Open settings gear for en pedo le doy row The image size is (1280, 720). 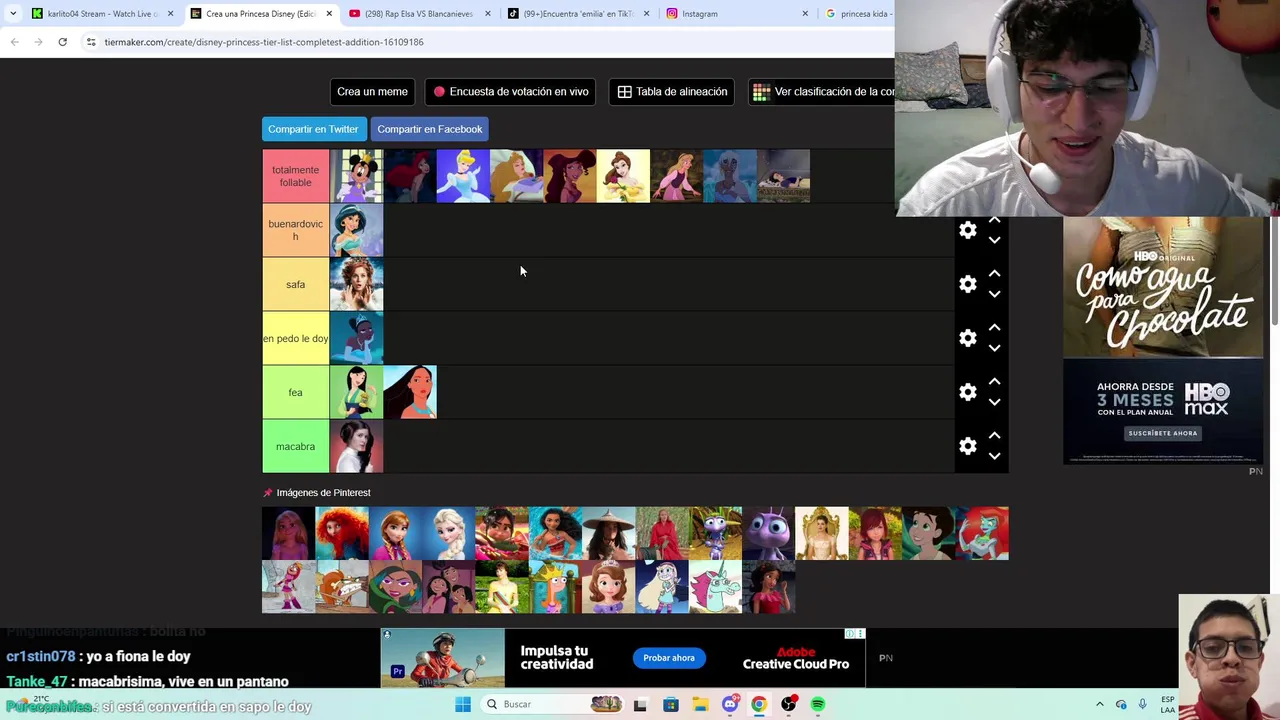[967, 338]
